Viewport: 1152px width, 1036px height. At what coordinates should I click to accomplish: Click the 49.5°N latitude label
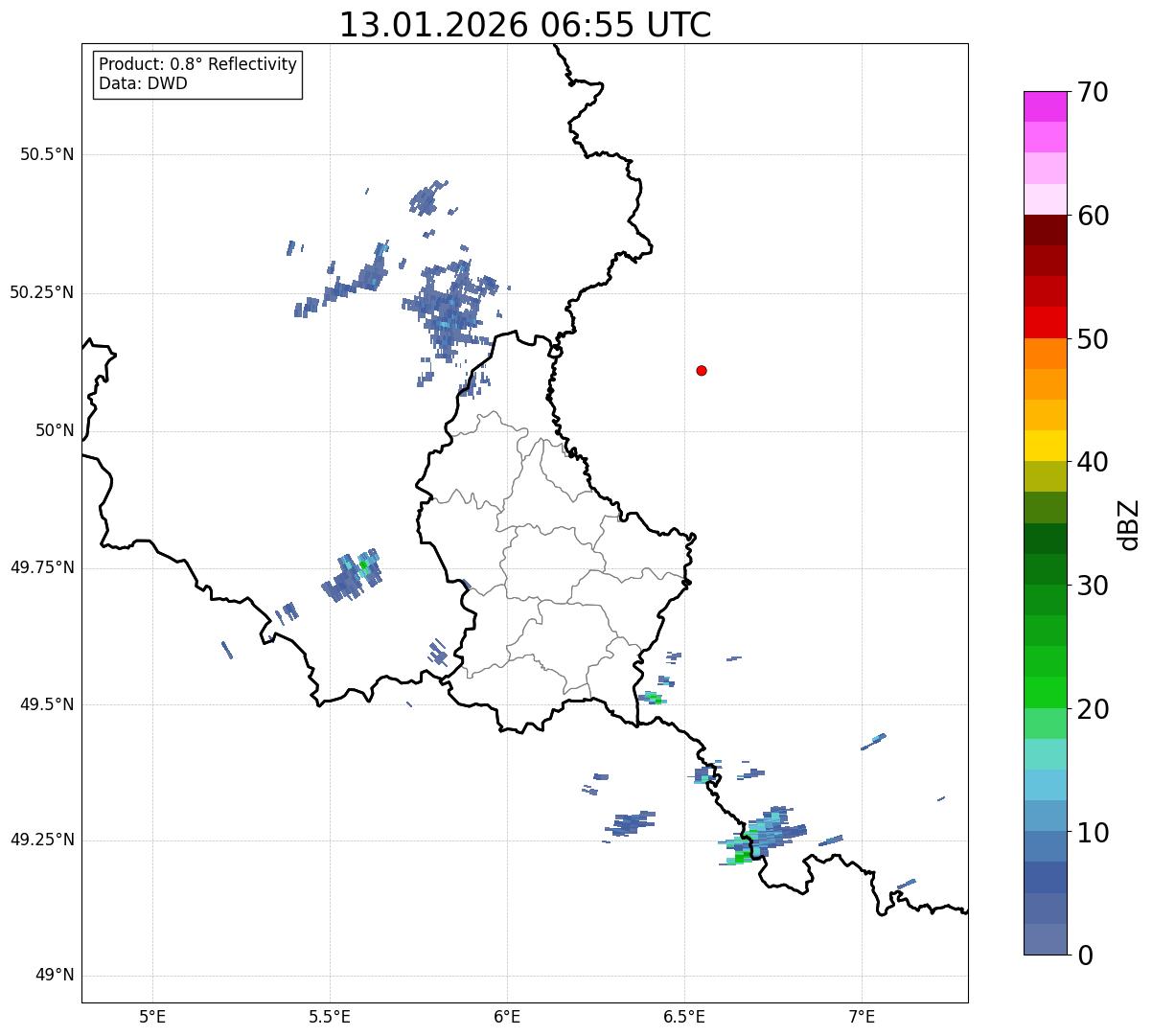click(x=47, y=704)
